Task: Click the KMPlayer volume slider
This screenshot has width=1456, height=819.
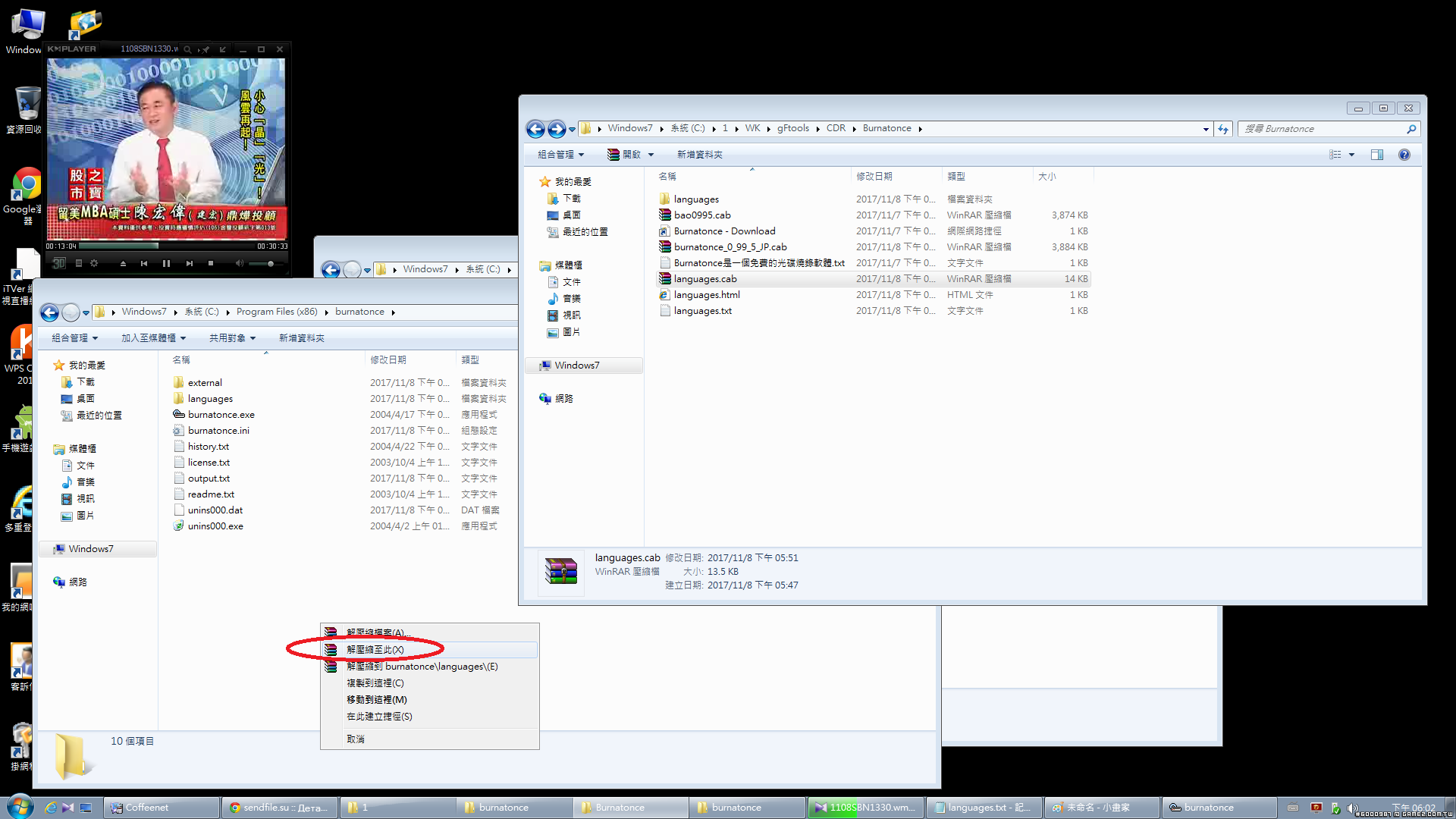Action: [x=265, y=263]
